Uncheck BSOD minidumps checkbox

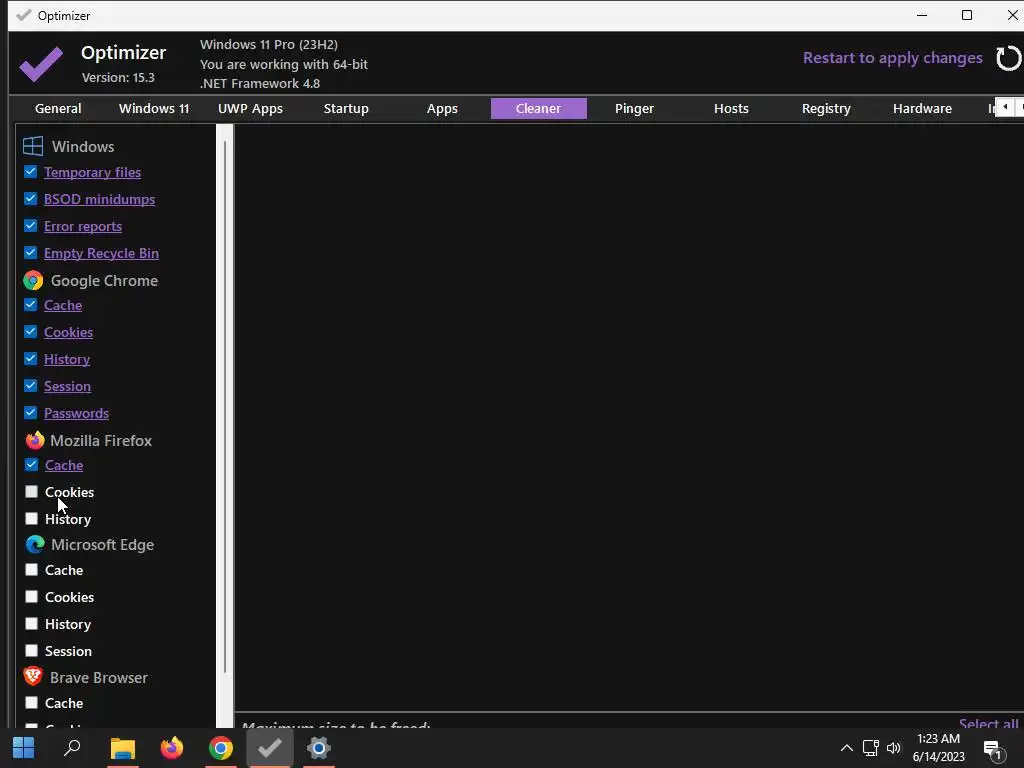[31, 199]
